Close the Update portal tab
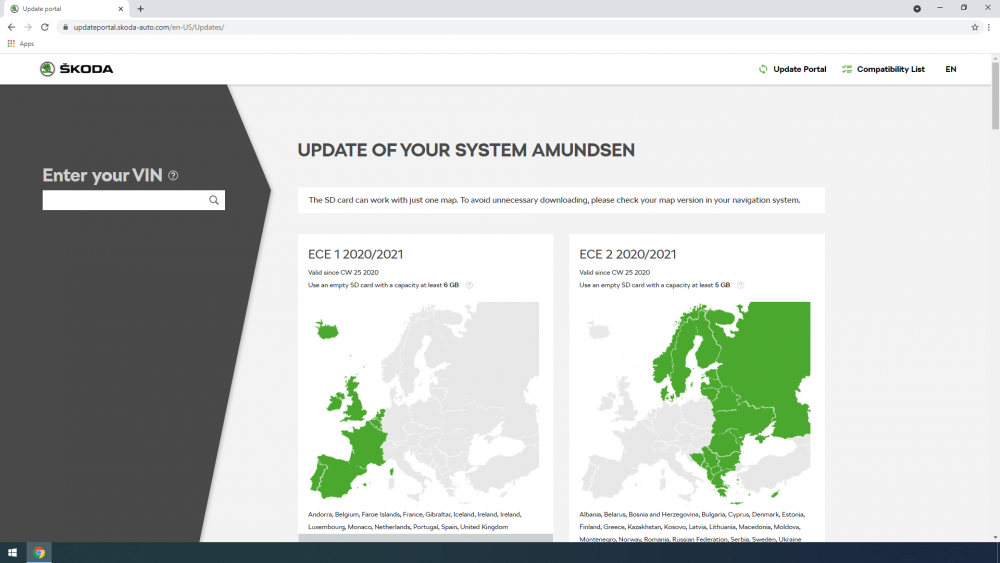1000x563 pixels. point(121,9)
